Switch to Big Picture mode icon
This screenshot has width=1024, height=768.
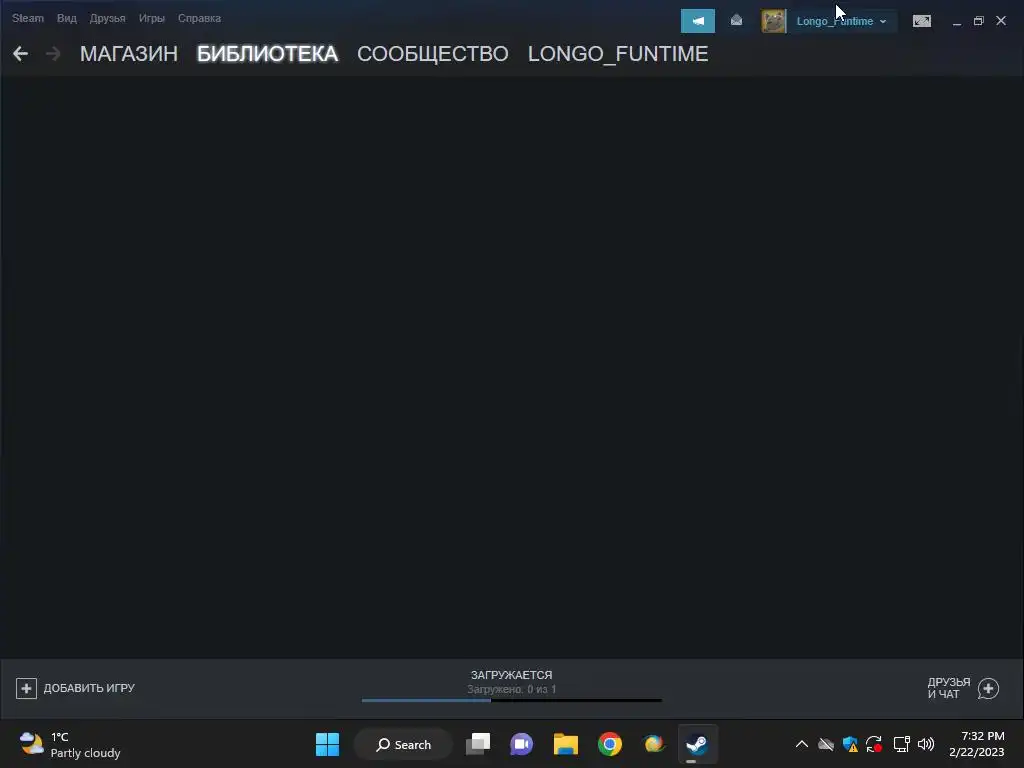[x=921, y=21]
